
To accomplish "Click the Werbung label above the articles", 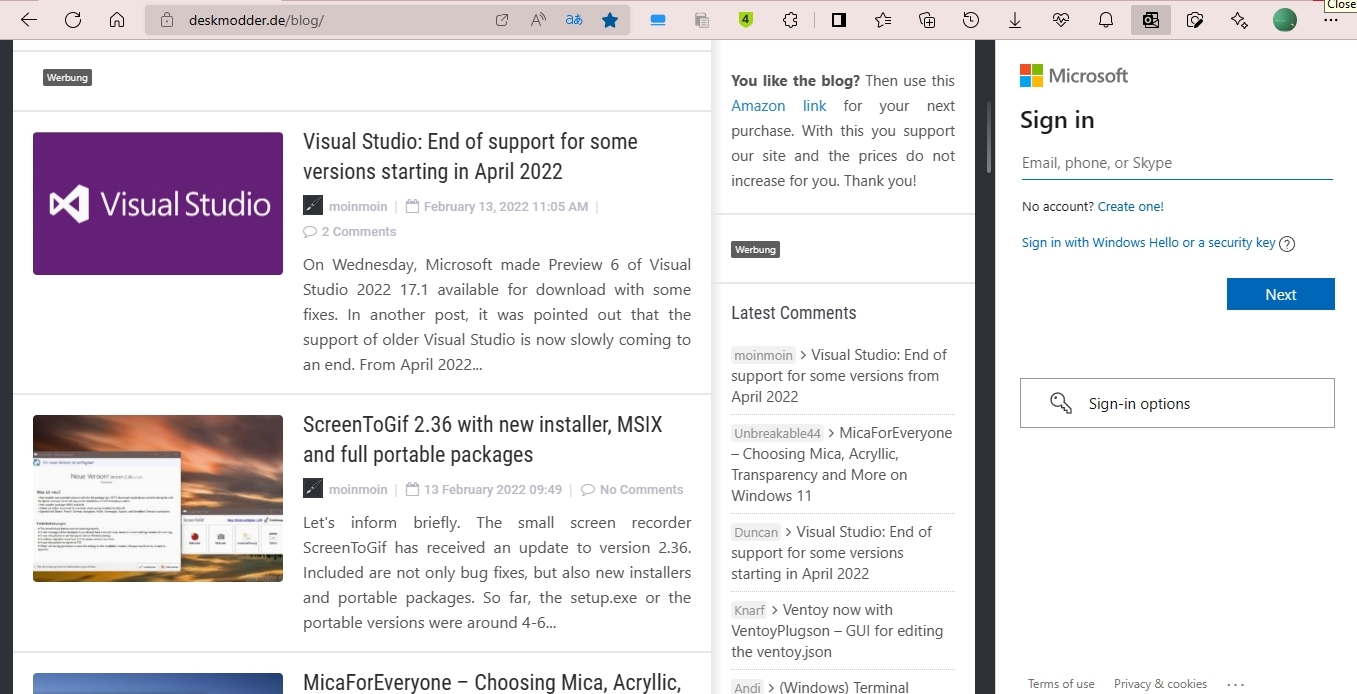I will coord(67,77).
